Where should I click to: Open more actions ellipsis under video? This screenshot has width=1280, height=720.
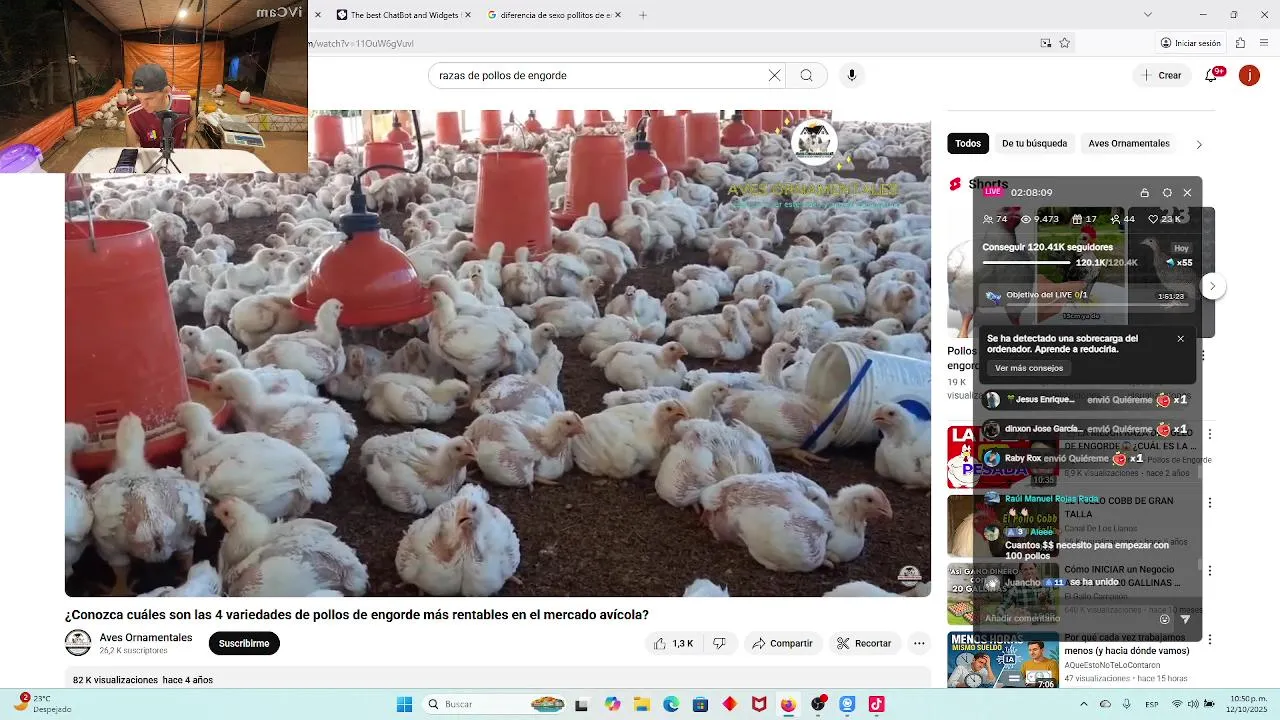[919, 643]
